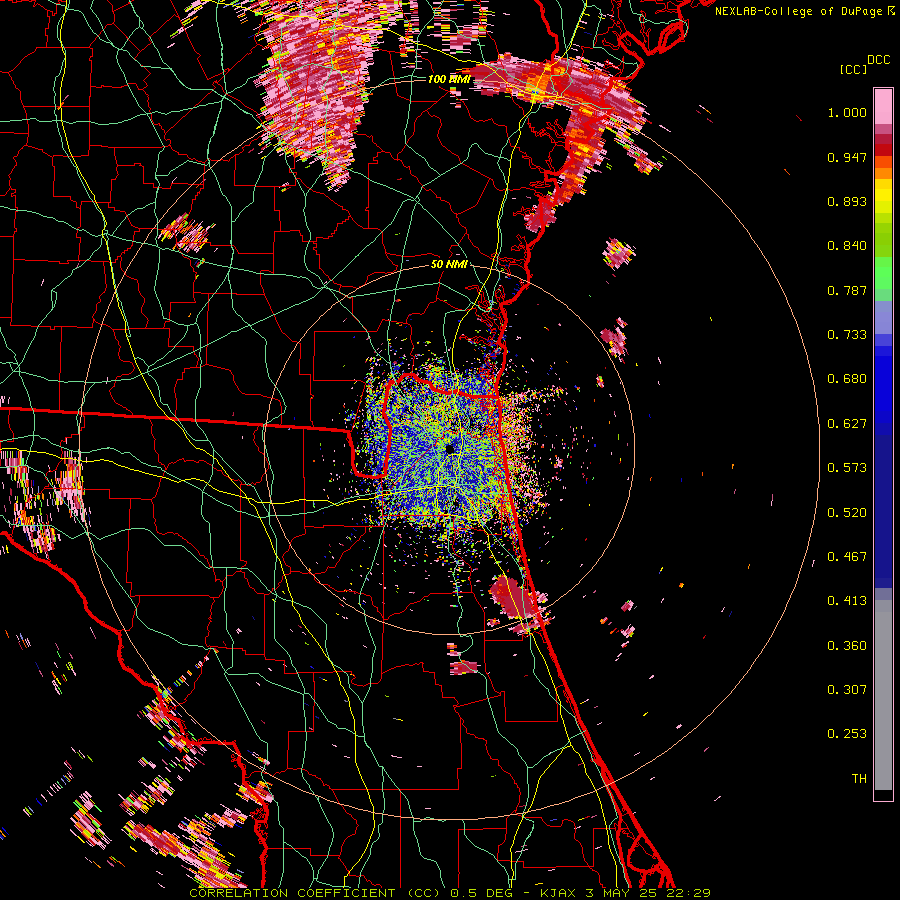The height and width of the screenshot is (900, 900).
Task: Click the 0.840 legend value
Action: pos(847,246)
